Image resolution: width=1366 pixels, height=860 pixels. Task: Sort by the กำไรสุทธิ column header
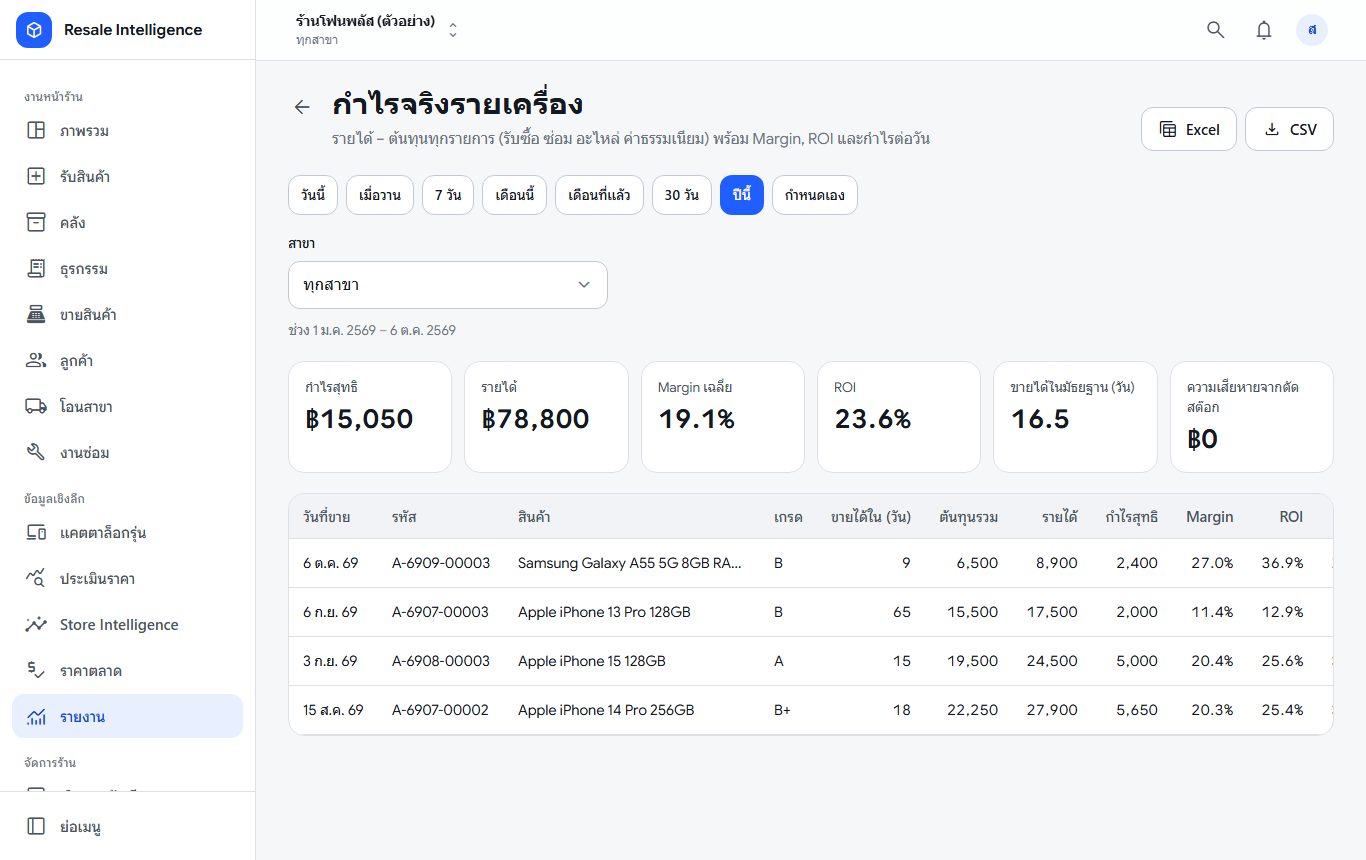point(1132,517)
